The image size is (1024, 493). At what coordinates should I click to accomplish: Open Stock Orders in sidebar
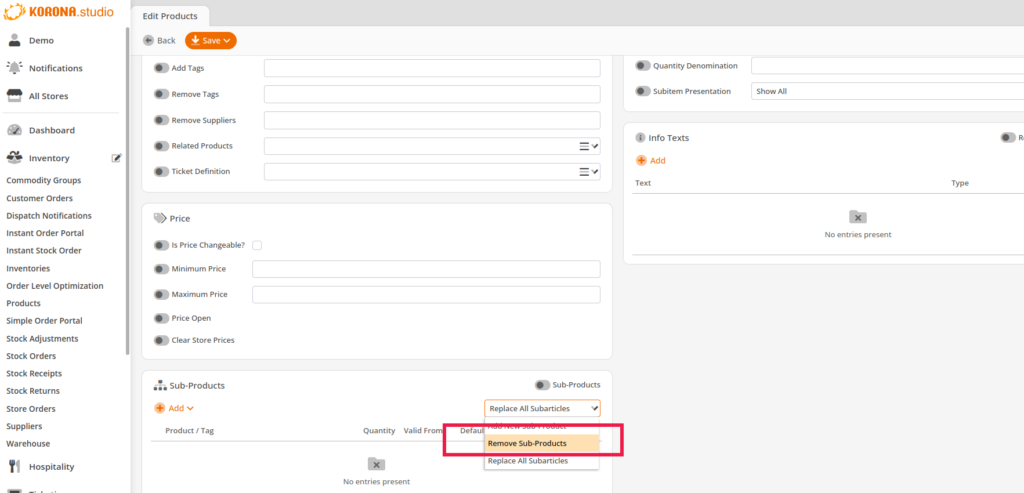(x=31, y=356)
